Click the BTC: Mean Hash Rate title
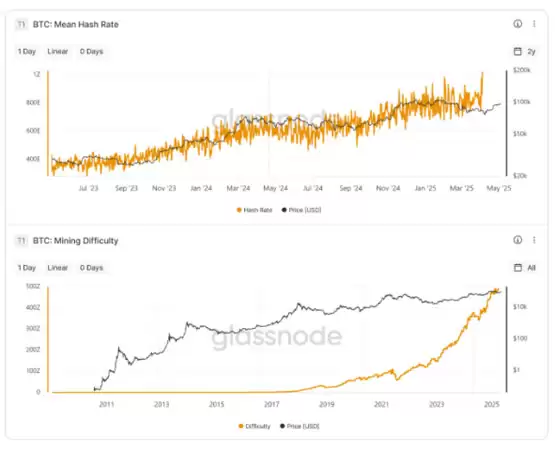555x452 pixels. click(x=76, y=24)
